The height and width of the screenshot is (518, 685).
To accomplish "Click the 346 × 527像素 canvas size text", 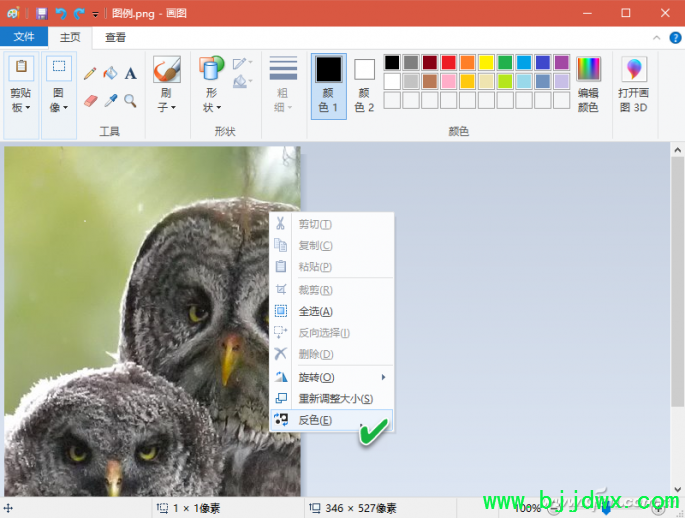I will 361,508.
